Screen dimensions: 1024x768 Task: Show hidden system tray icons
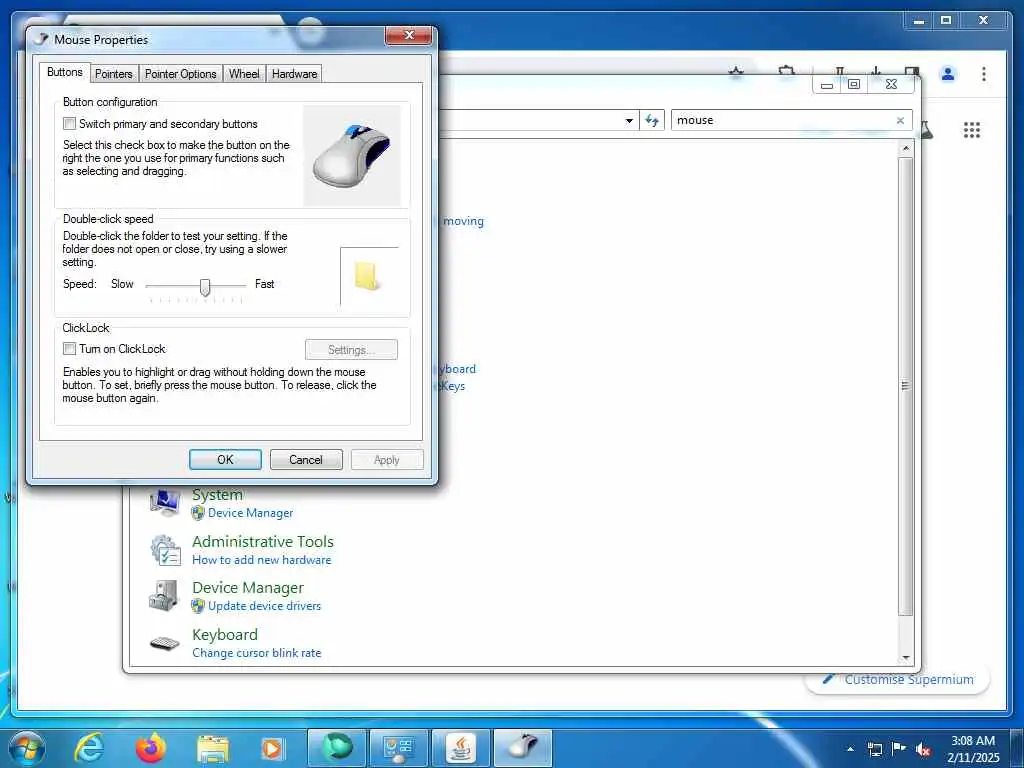pyautogui.click(x=850, y=749)
